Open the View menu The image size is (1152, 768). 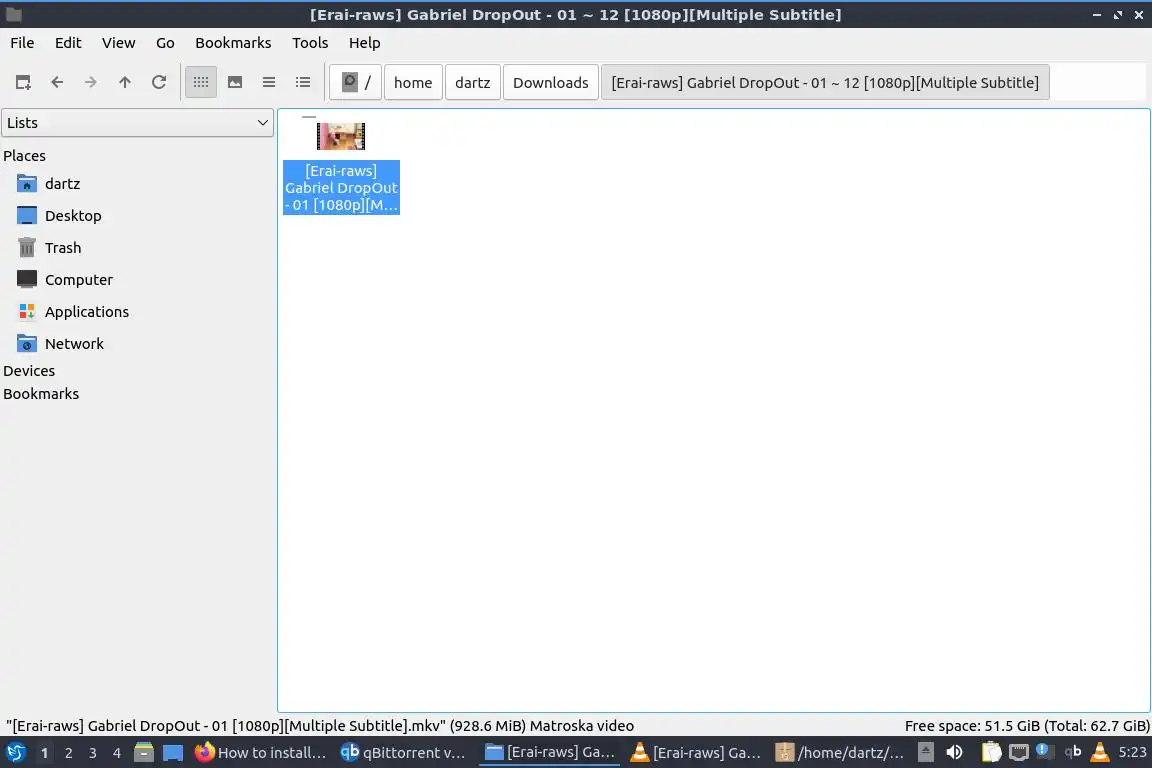pos(118,43)
